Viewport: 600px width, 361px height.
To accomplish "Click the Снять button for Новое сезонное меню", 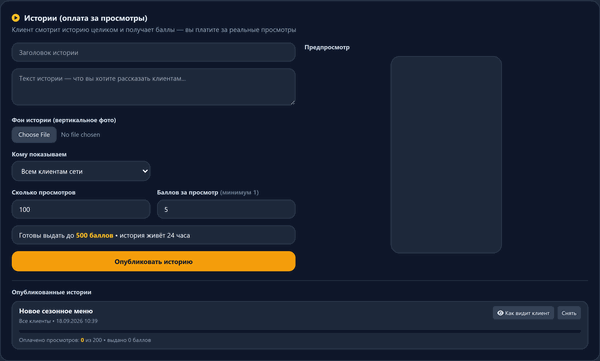I will (569, 313).
